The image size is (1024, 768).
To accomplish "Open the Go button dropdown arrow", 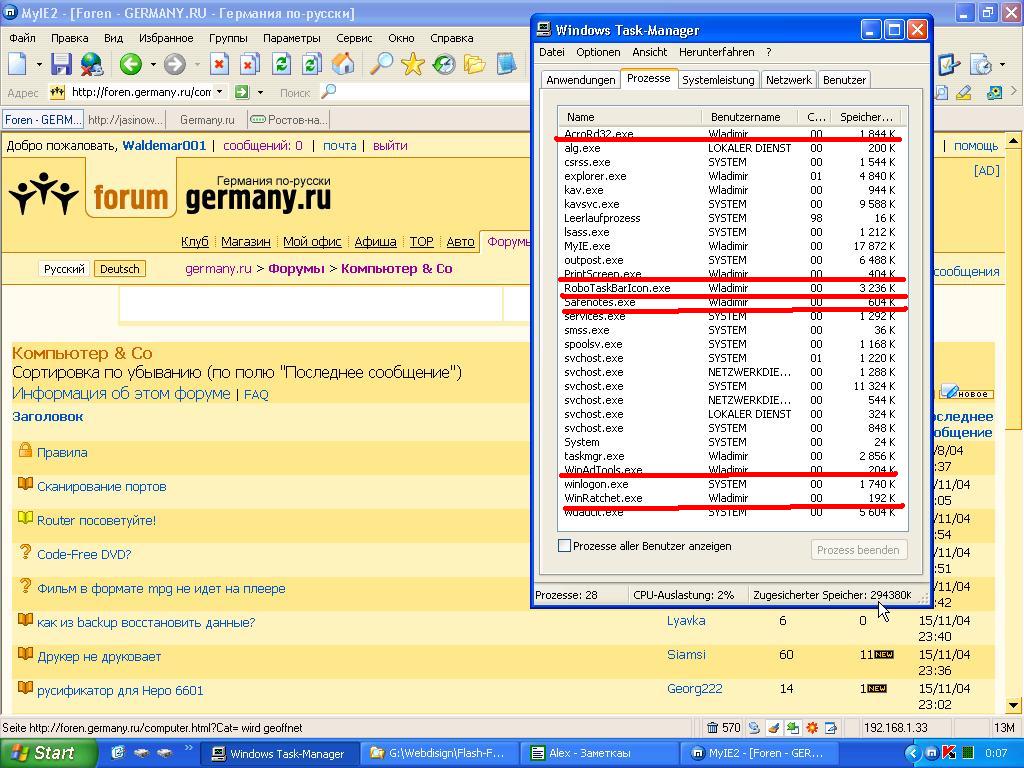I will pyautogui.click(x=260, y=92).
